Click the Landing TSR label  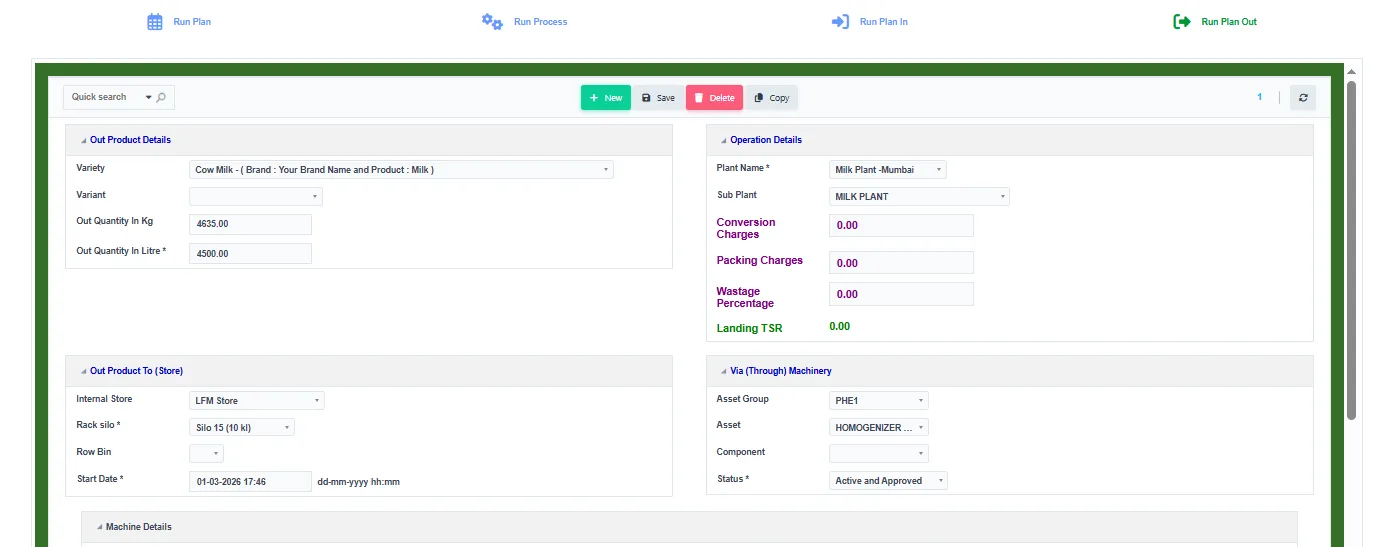point(749,328)
